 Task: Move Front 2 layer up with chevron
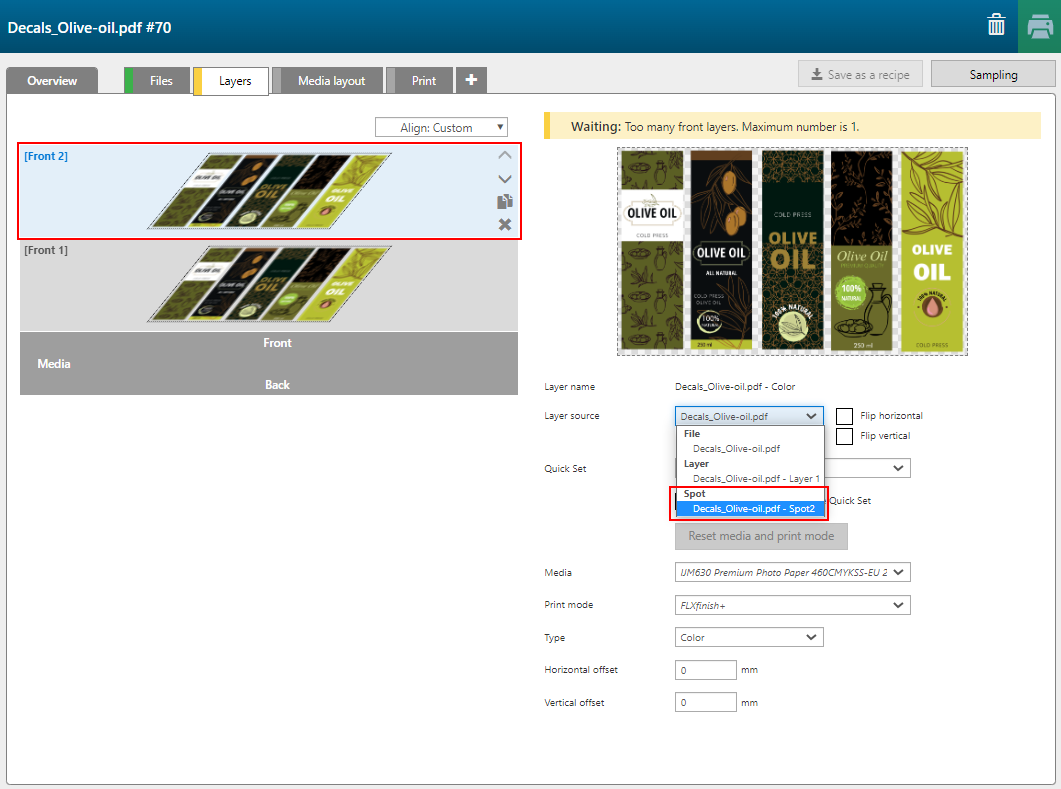tap(505, 155)
